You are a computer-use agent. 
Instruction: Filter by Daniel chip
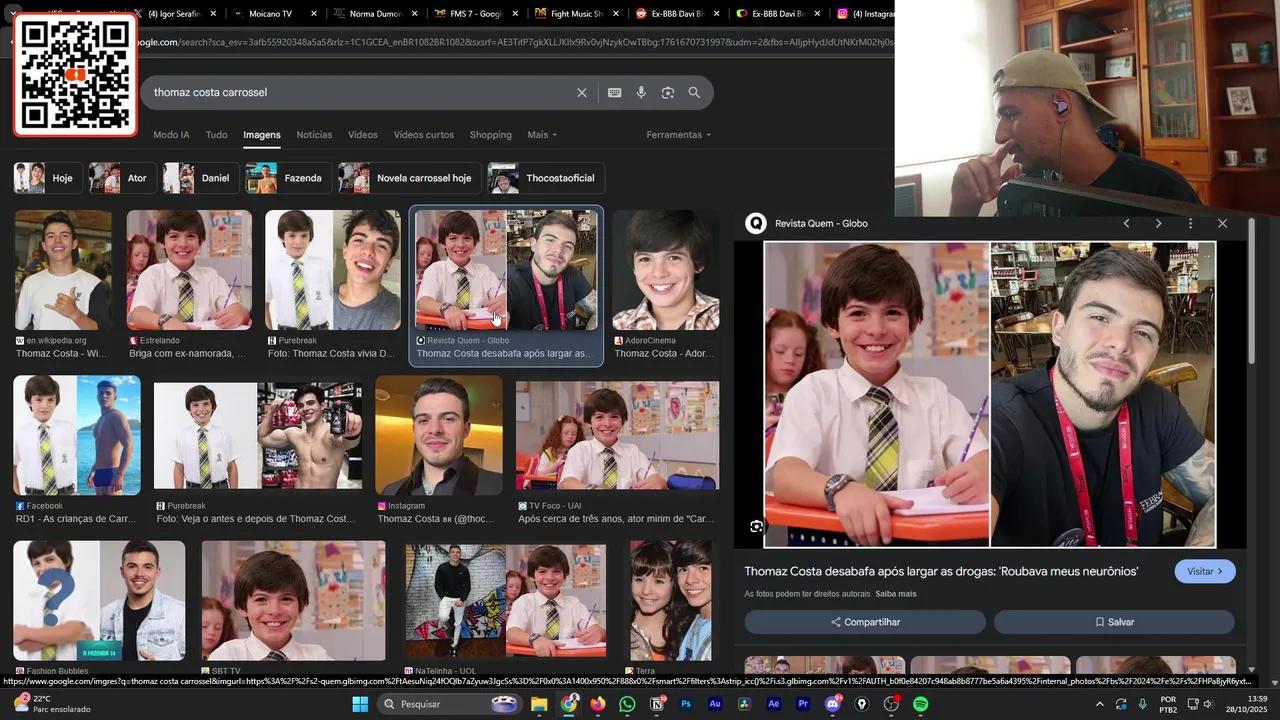tap(200, 178)
